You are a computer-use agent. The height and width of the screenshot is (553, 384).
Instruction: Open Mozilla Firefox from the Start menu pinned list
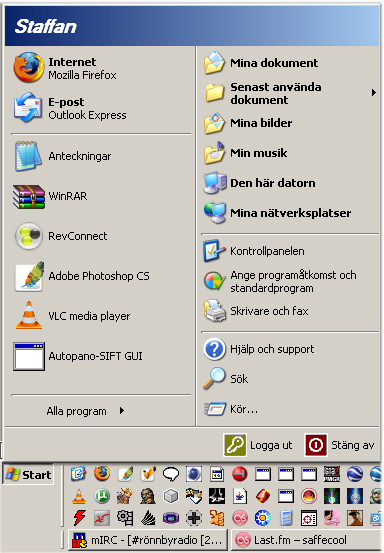(101, 68)
